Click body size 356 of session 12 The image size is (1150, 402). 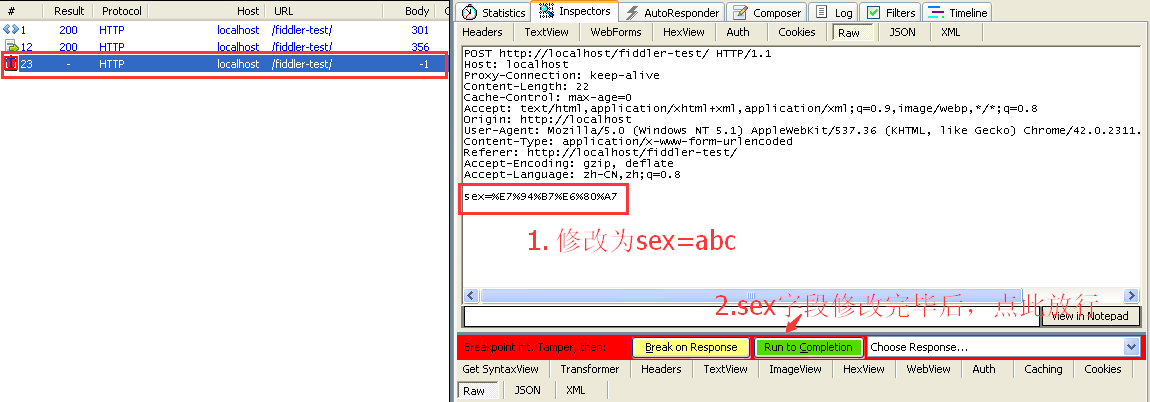420,47
